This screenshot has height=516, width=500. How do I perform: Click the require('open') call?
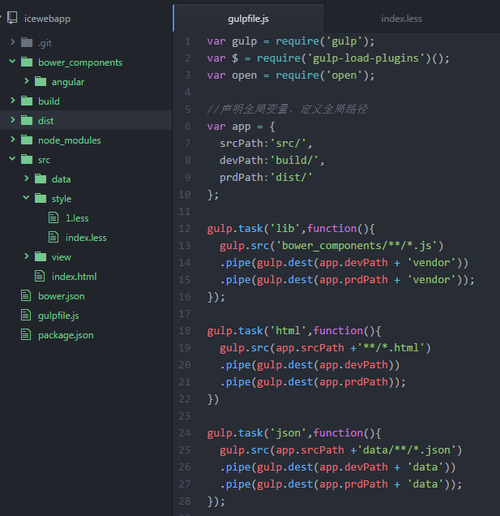pos(325,75)
